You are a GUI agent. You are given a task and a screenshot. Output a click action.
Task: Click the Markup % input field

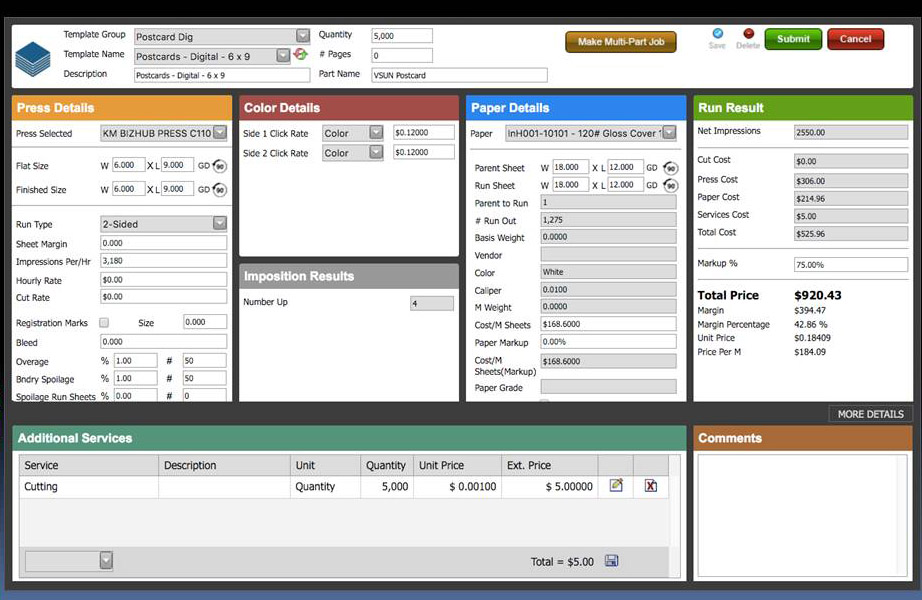(x=850, y=265)
